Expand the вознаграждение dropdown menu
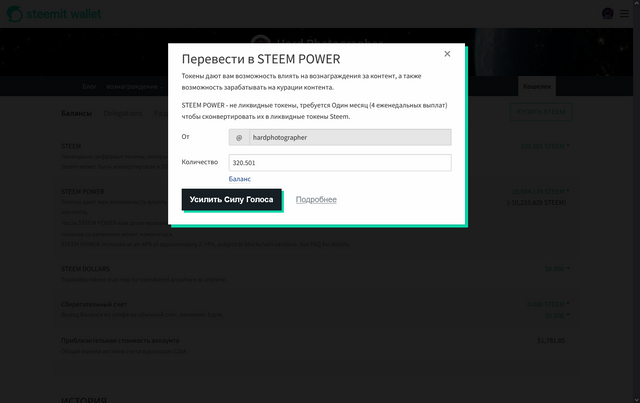Image resolution: width=640 pixels, height=403 pixels. (x=134, y=87)
